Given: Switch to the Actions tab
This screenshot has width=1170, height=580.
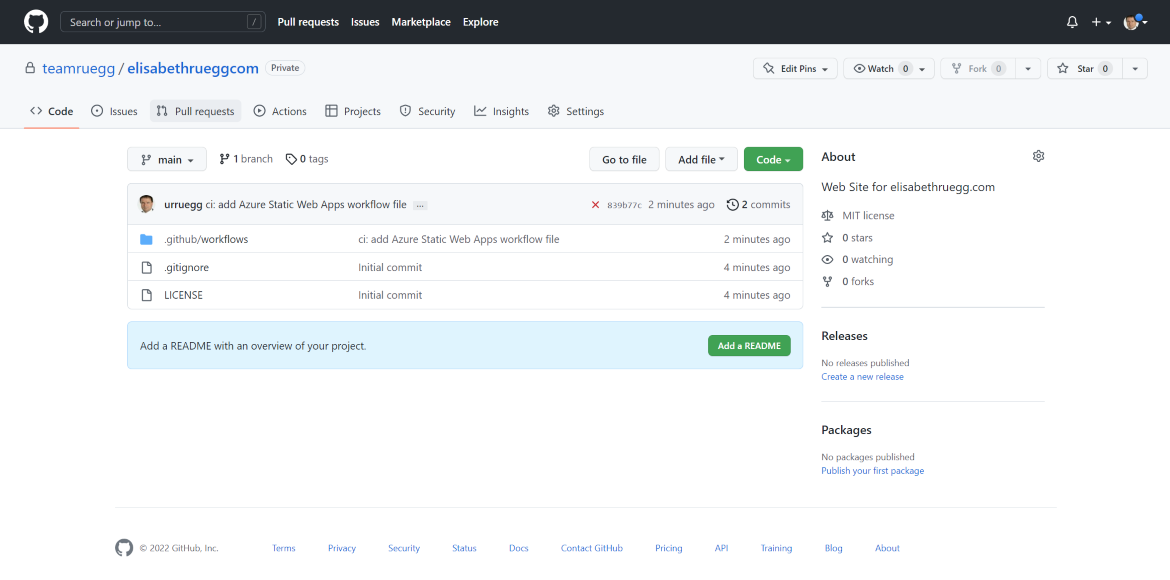Looking at the screenshot, I should pos(280,111).
